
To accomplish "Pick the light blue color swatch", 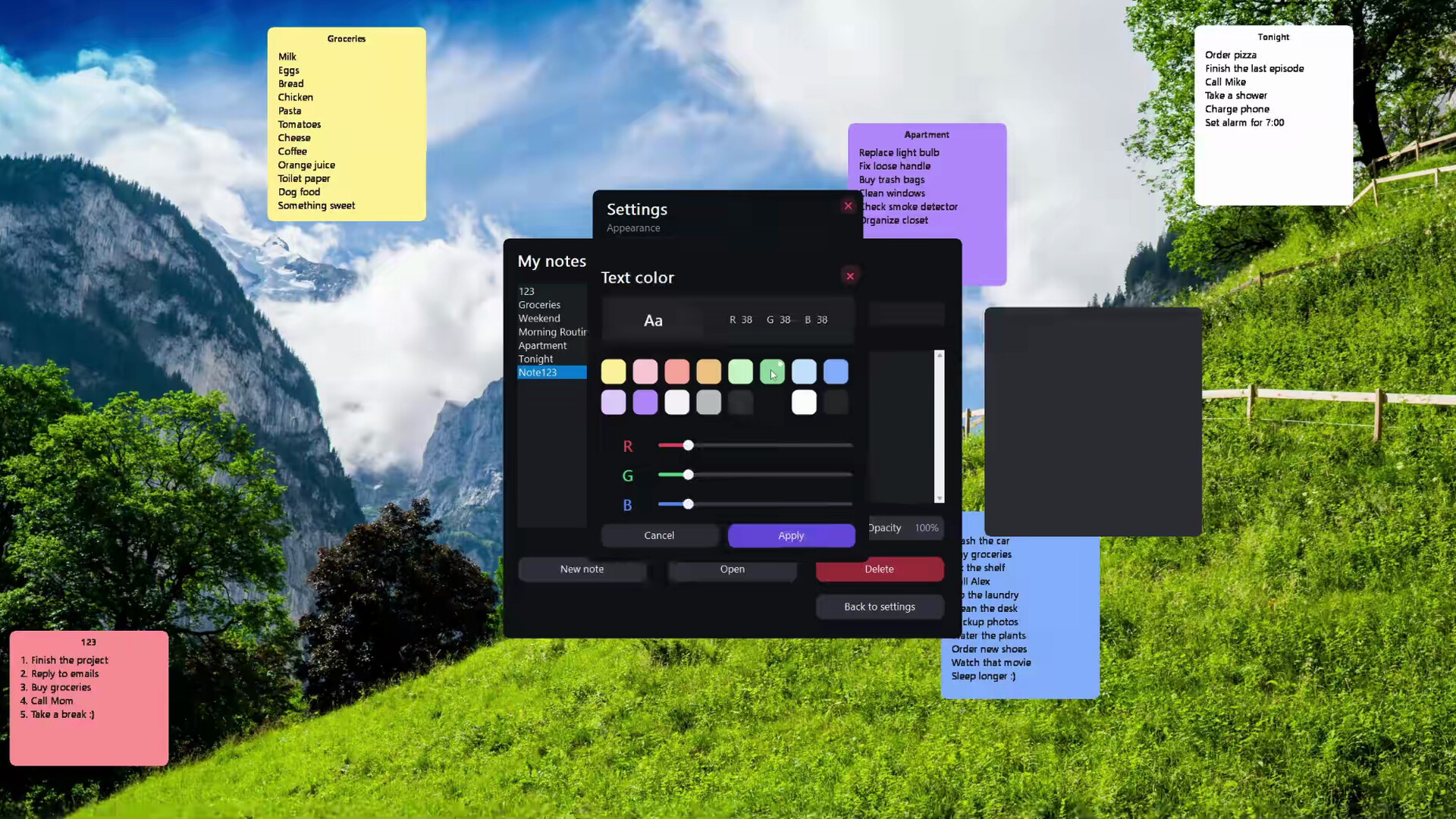I will point(805,372).
